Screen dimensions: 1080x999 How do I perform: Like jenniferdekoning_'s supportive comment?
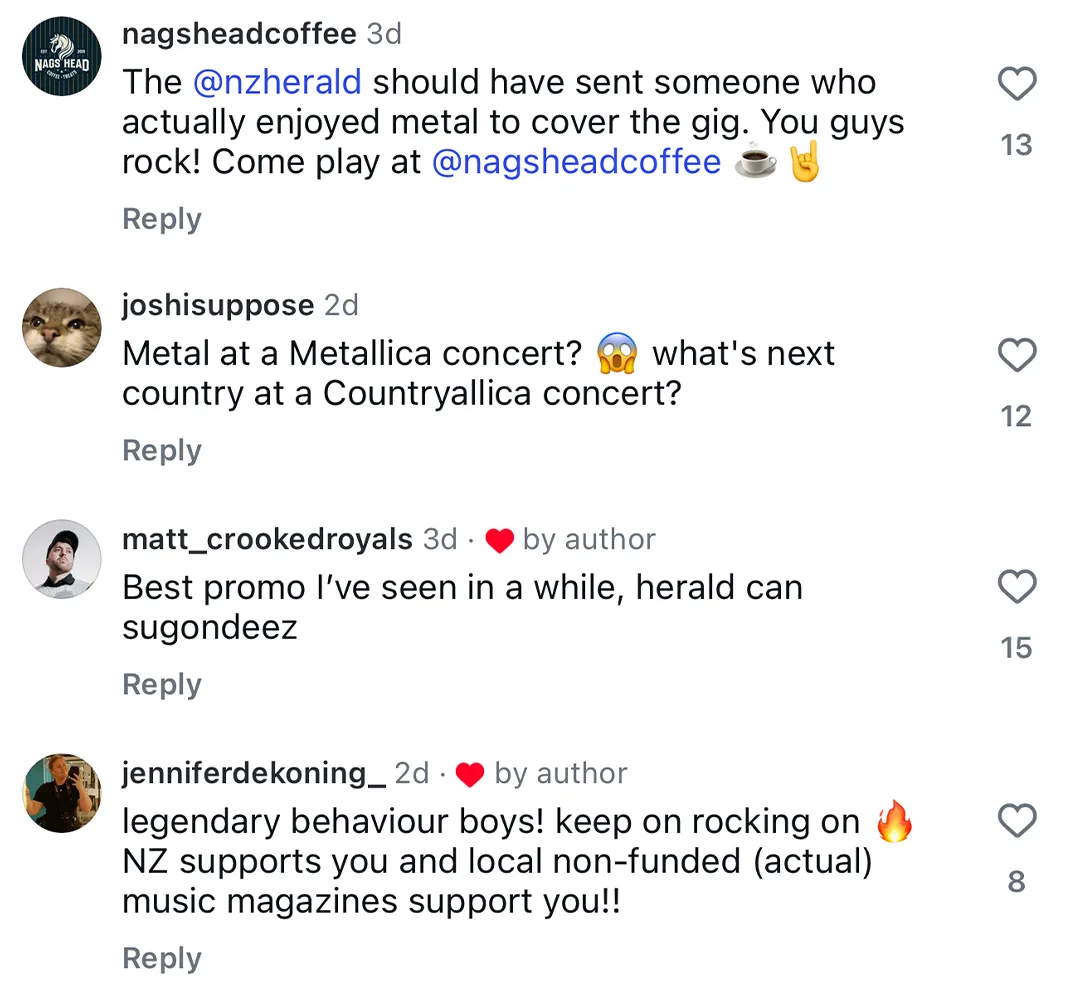pyautogui.click(x=1017, y=821)
